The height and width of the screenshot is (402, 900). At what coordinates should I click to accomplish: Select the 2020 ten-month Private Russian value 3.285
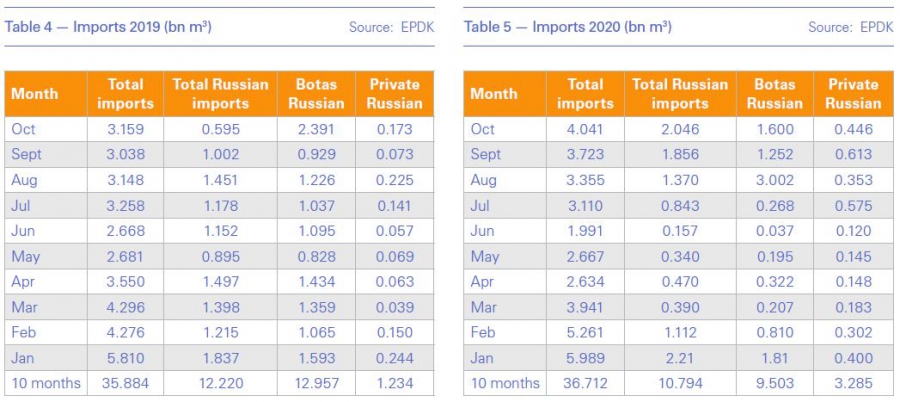[x=853, y=383]
